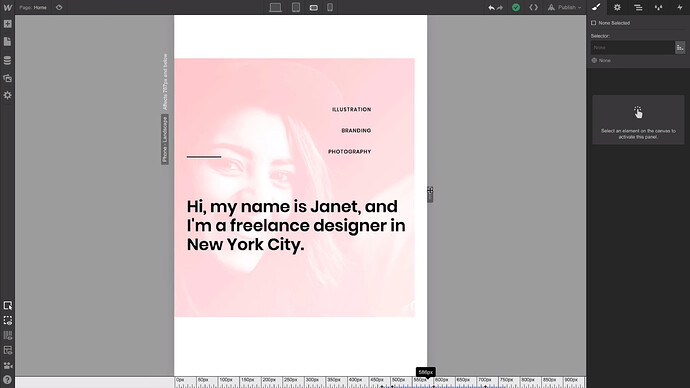The width and height of the screenshot is (690, 388).
Task: Open the Navigator tab
Action: [638, 7]
